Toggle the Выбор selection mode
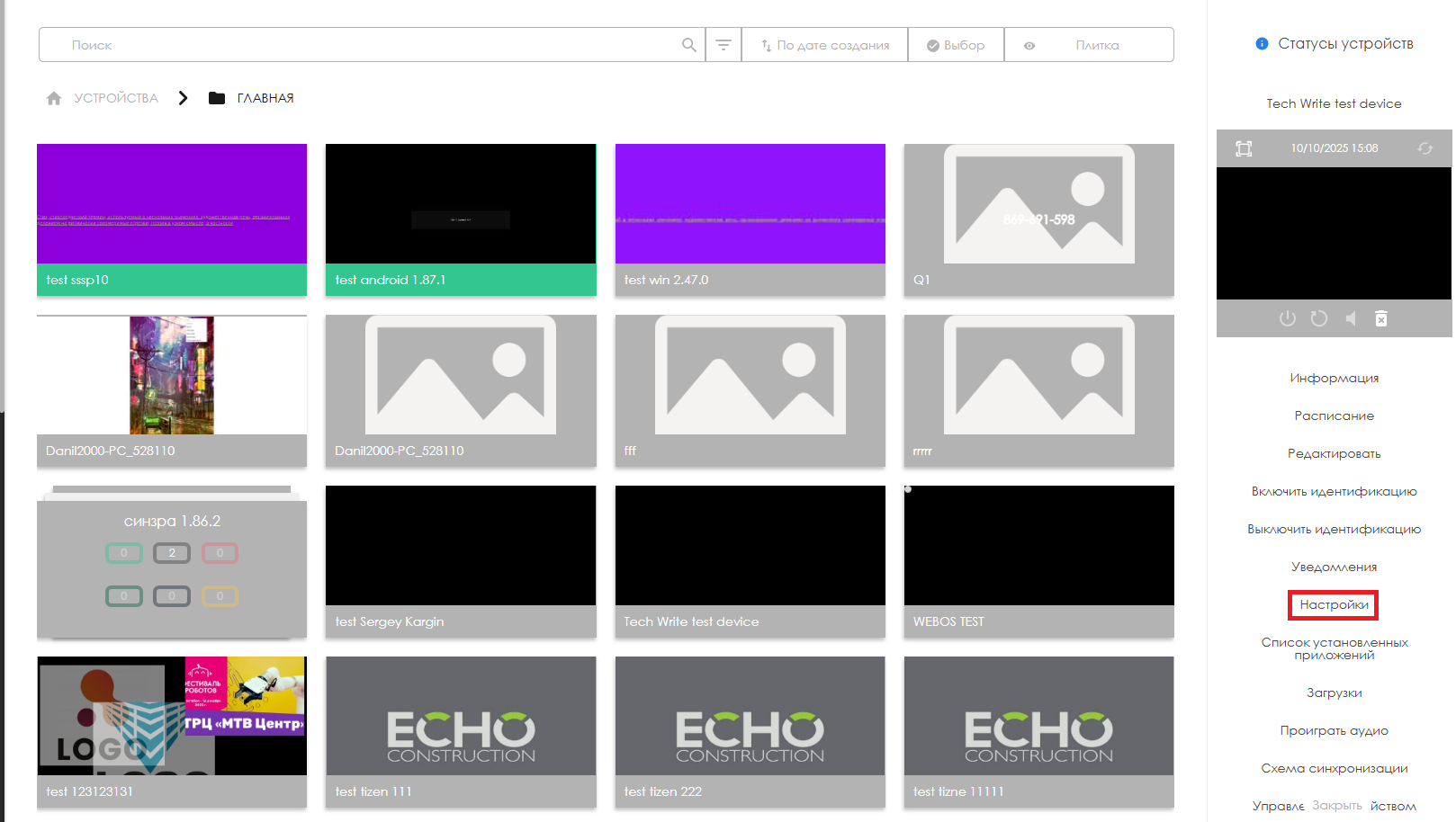 click(x=956, y=45)
